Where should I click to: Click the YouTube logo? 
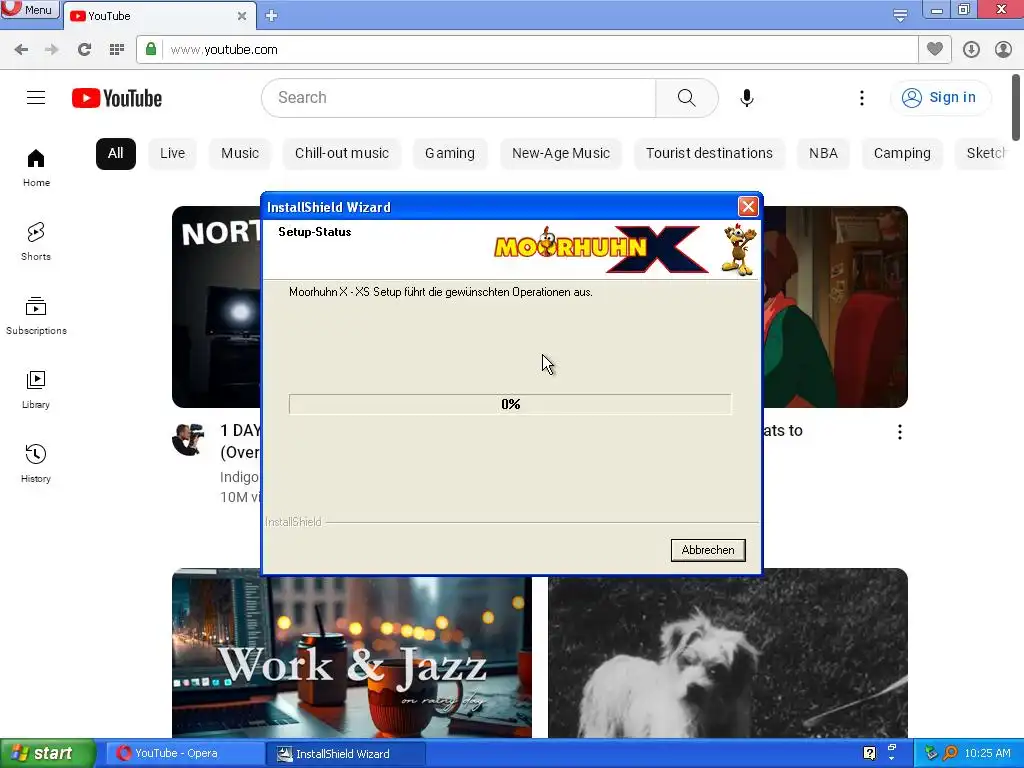[x=117, y=98]
